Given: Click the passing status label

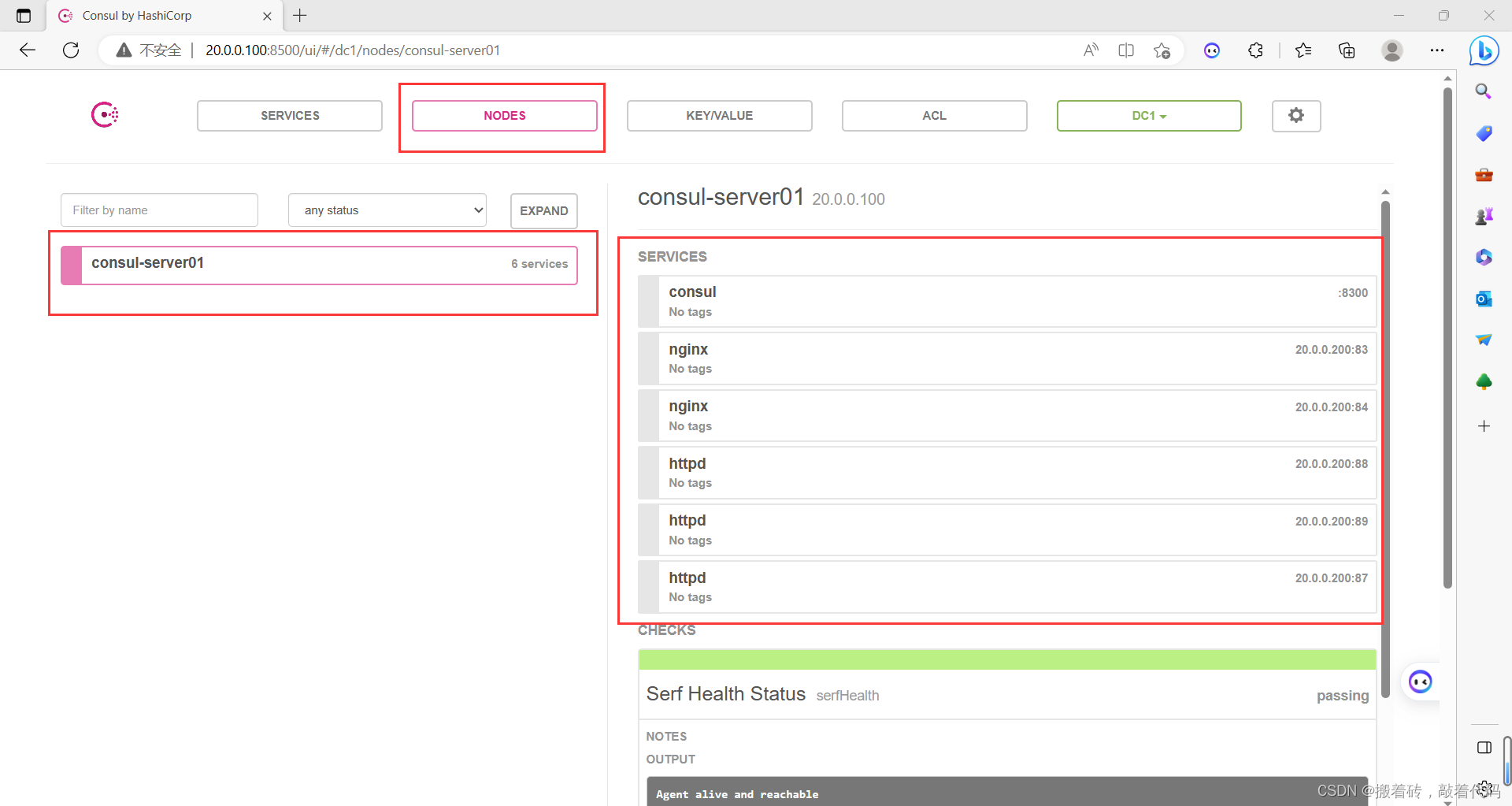Looking at the screenshot, I should point(1343,696).
